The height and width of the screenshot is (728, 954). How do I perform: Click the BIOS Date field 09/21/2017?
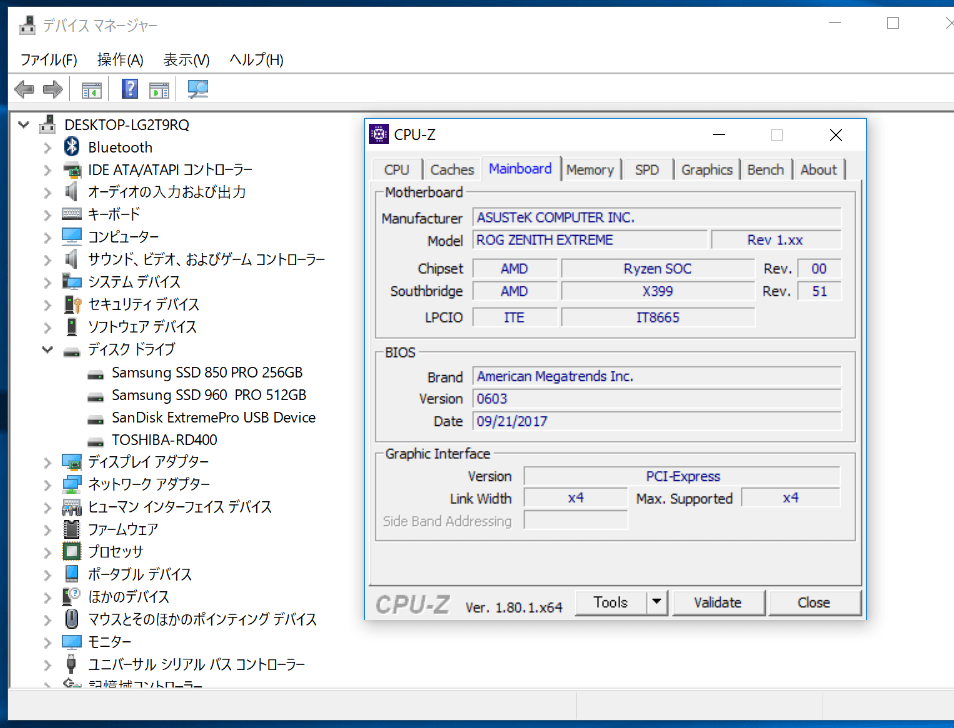click(x=657, y=421)
